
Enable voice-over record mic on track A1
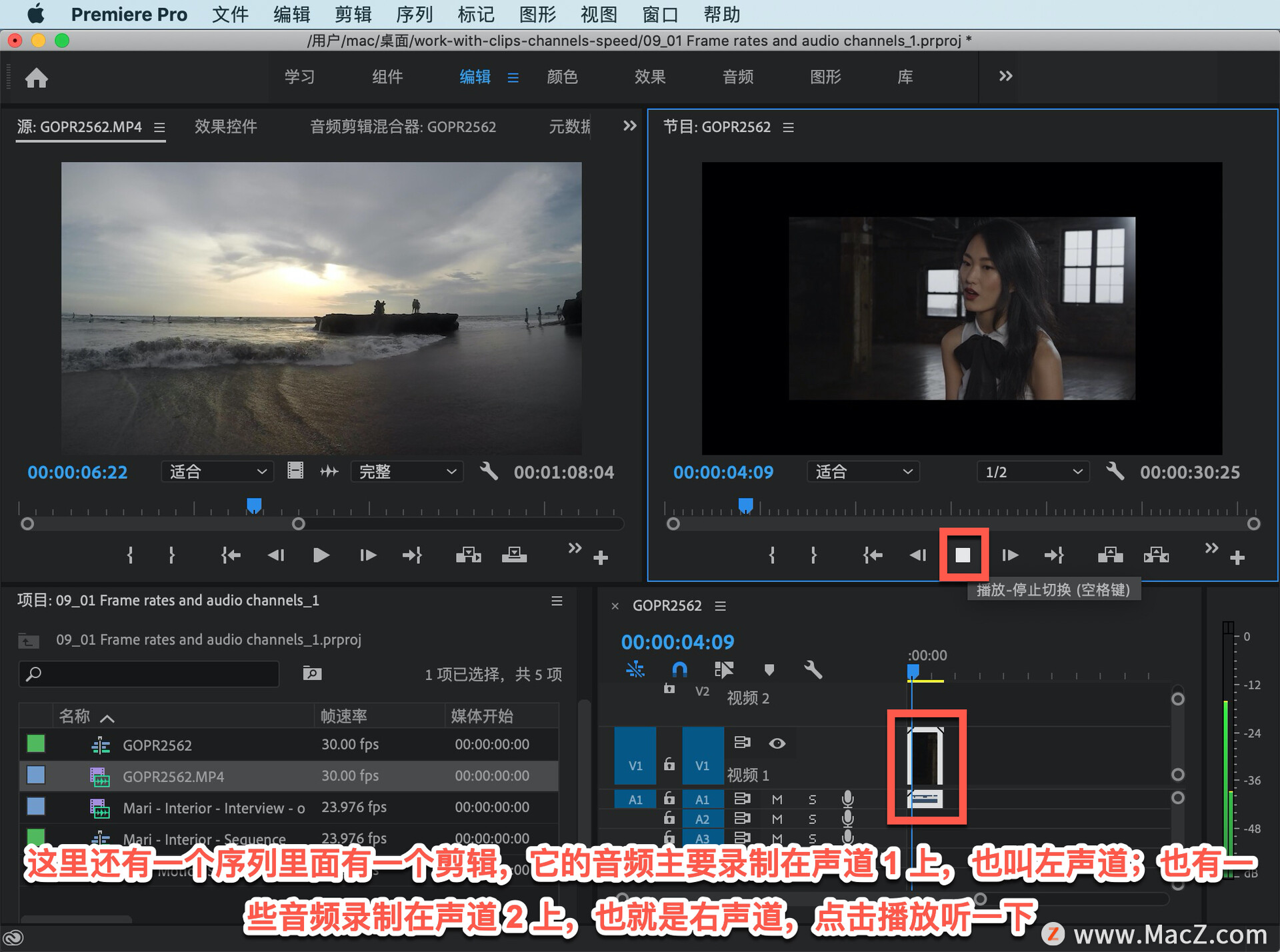pyautogui.click(x=848, y=800)
